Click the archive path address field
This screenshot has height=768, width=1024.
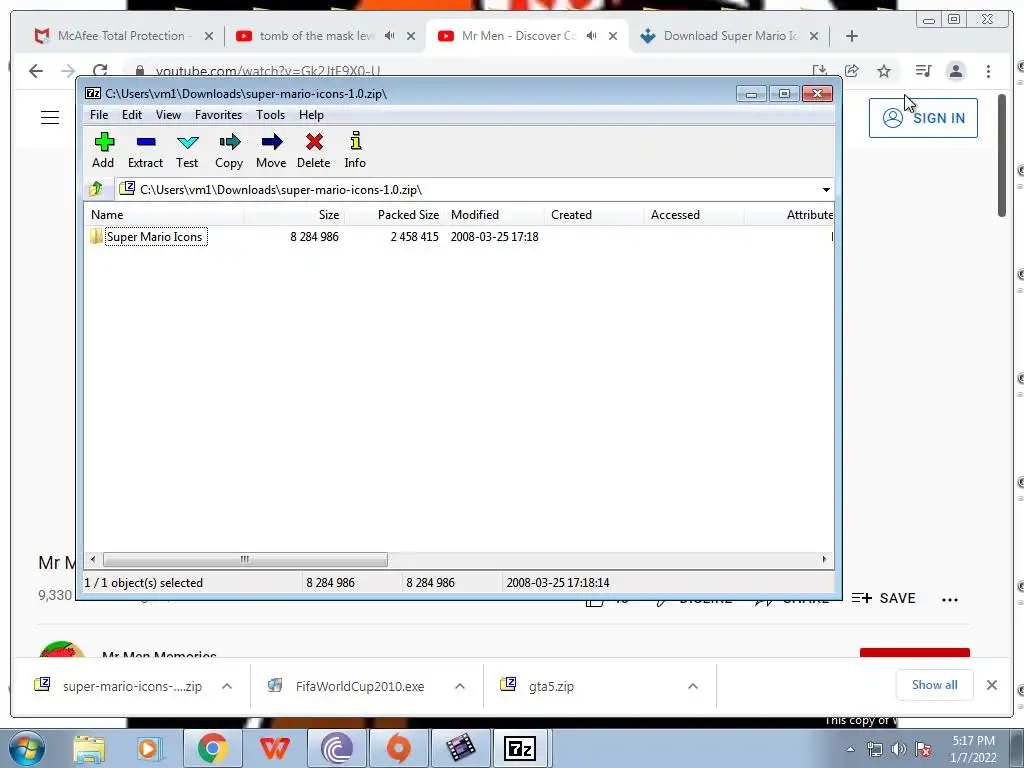tap(468, 189)
